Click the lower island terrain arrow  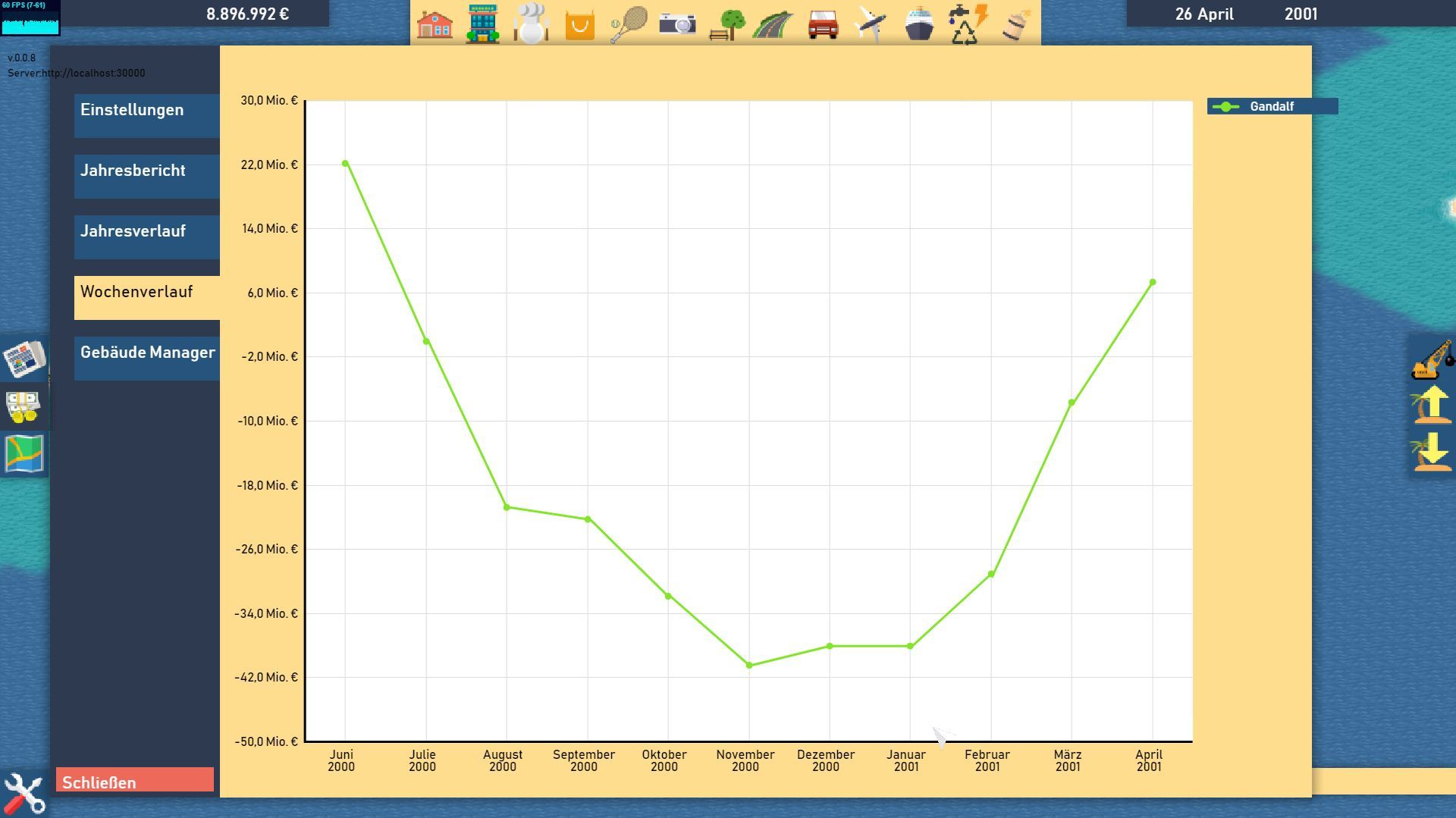[x=1432, y=453]
